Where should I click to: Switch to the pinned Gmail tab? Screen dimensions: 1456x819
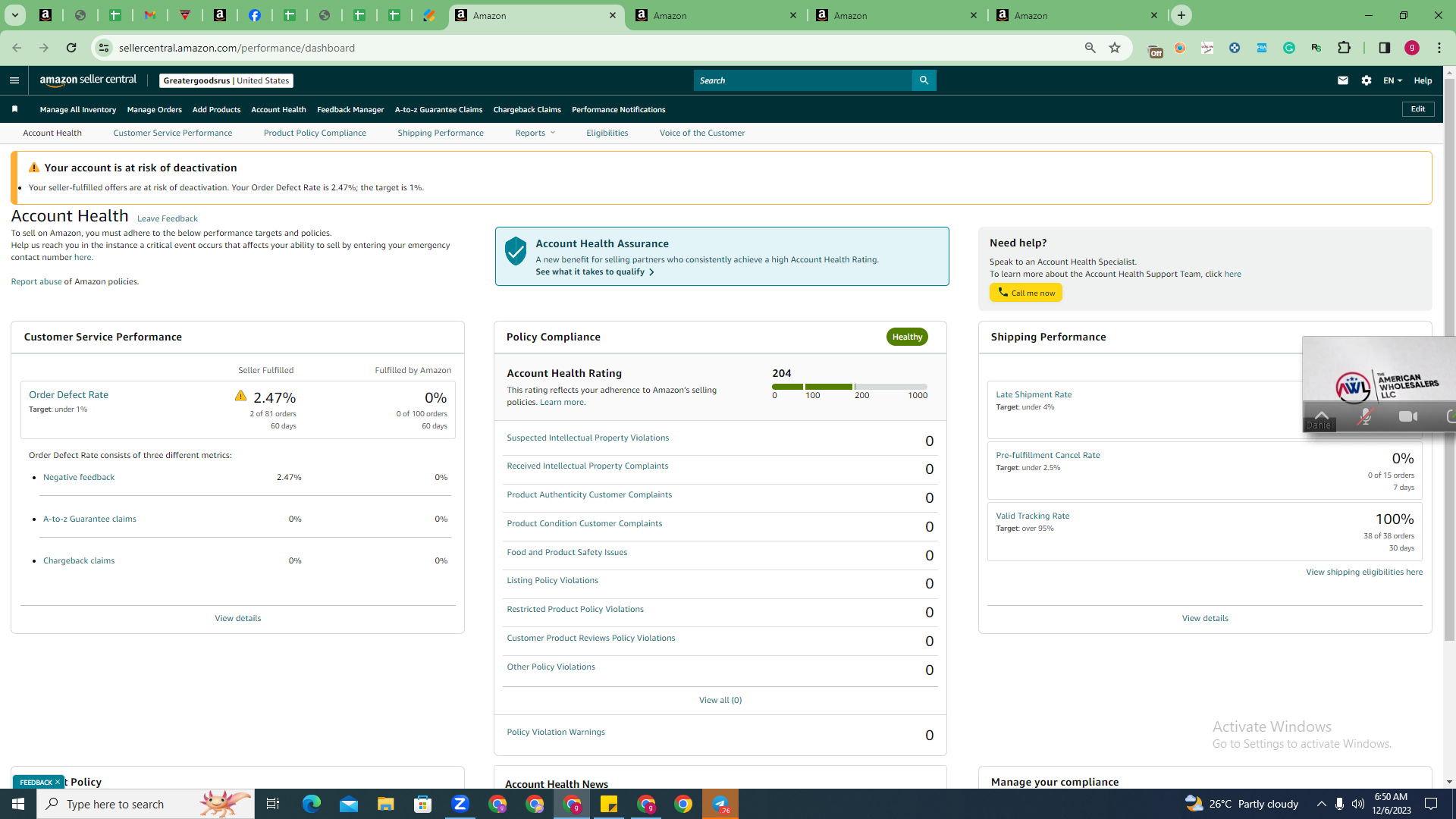150,15
